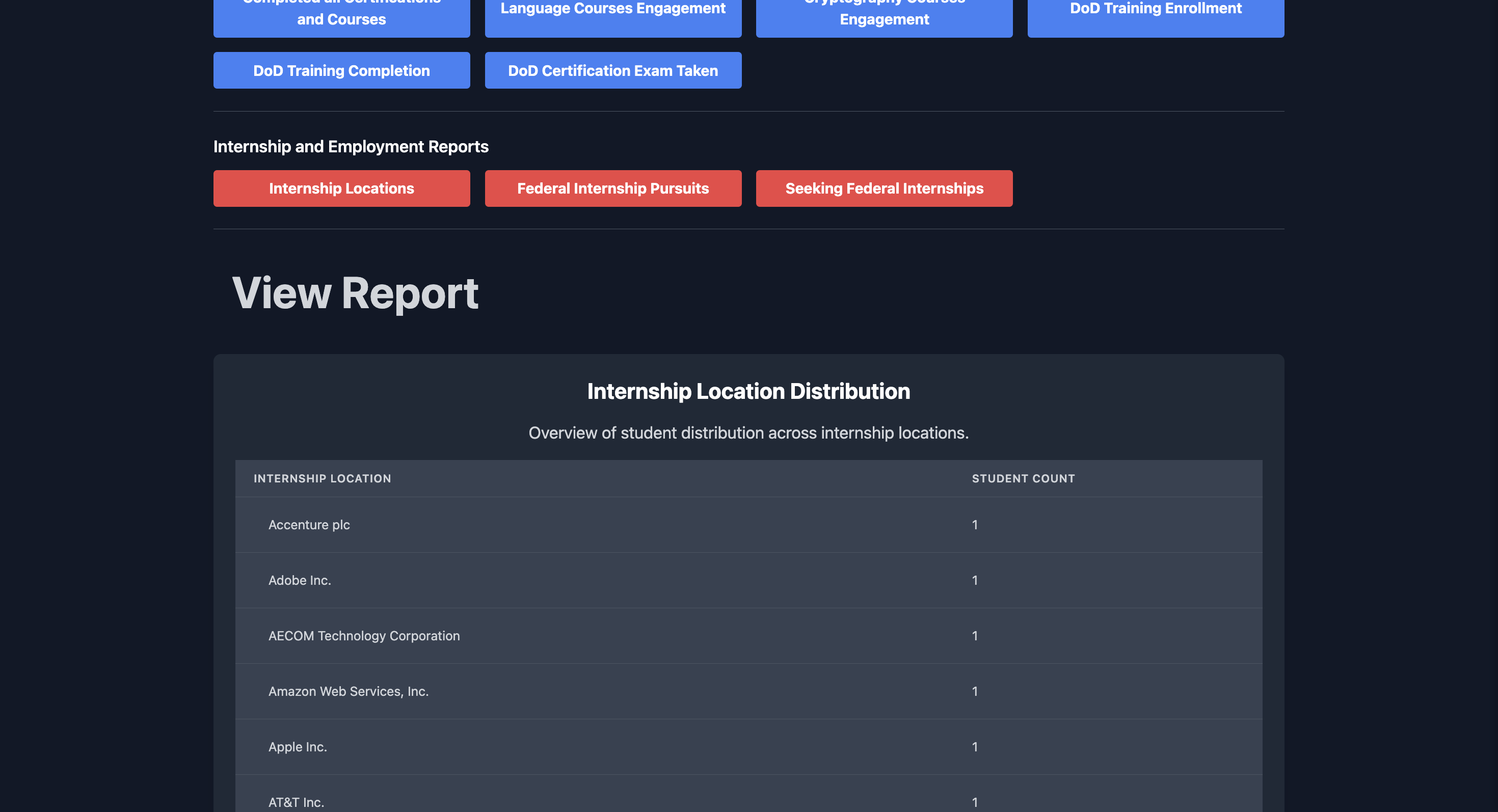Select DoD Training Completion report
The height and width of the screenshot is (812, 1498).
point(341,70)
